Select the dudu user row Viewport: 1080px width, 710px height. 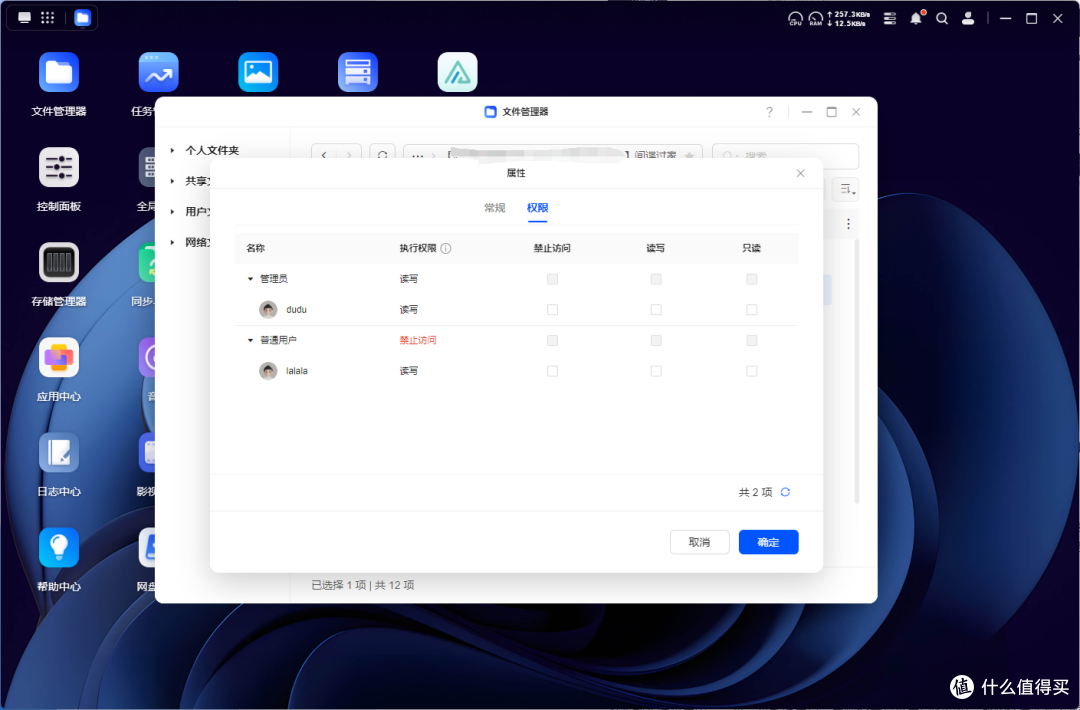pos(516,310)
